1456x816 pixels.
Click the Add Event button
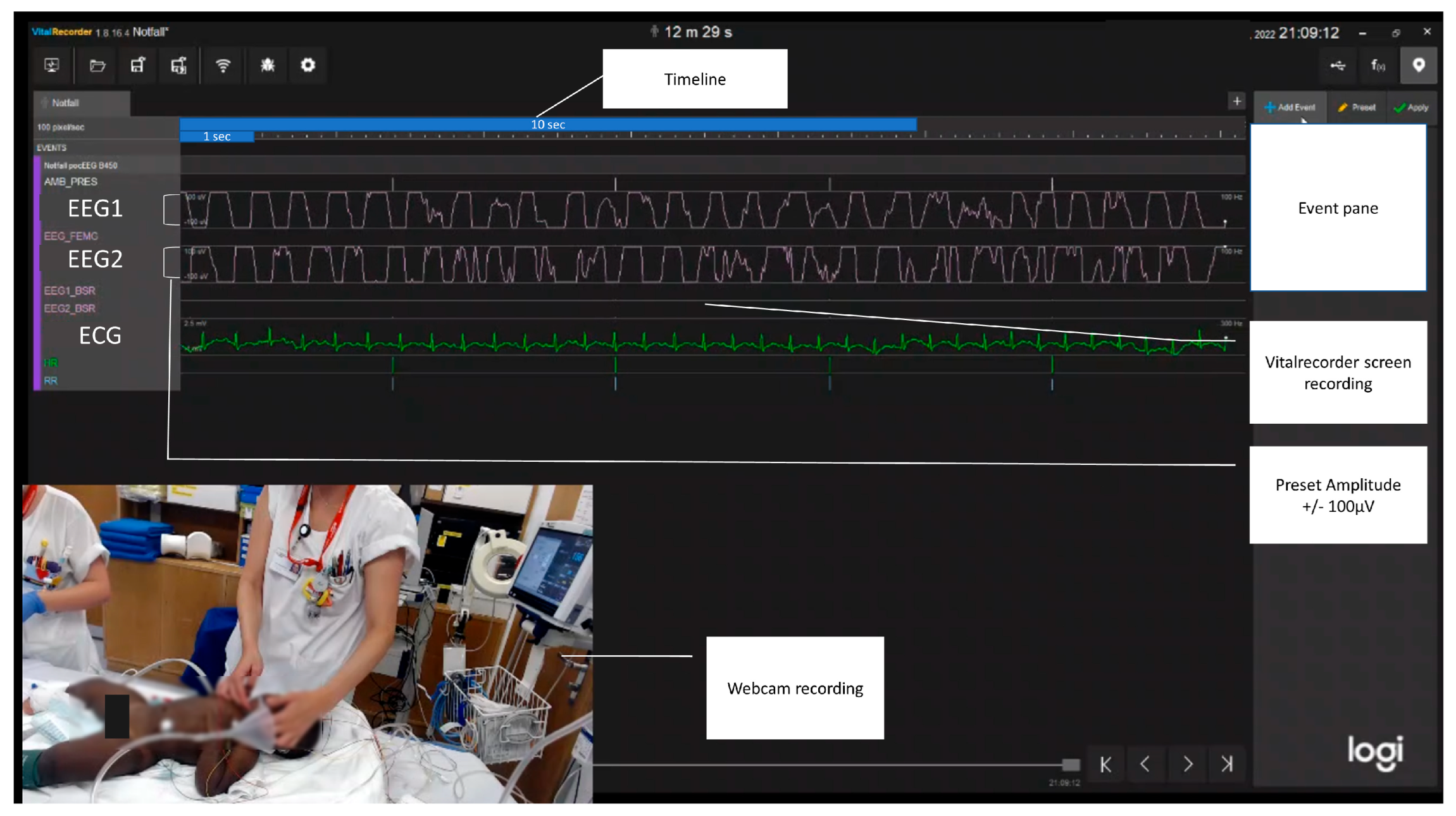pyautogui.click(x=1290, y=108)
